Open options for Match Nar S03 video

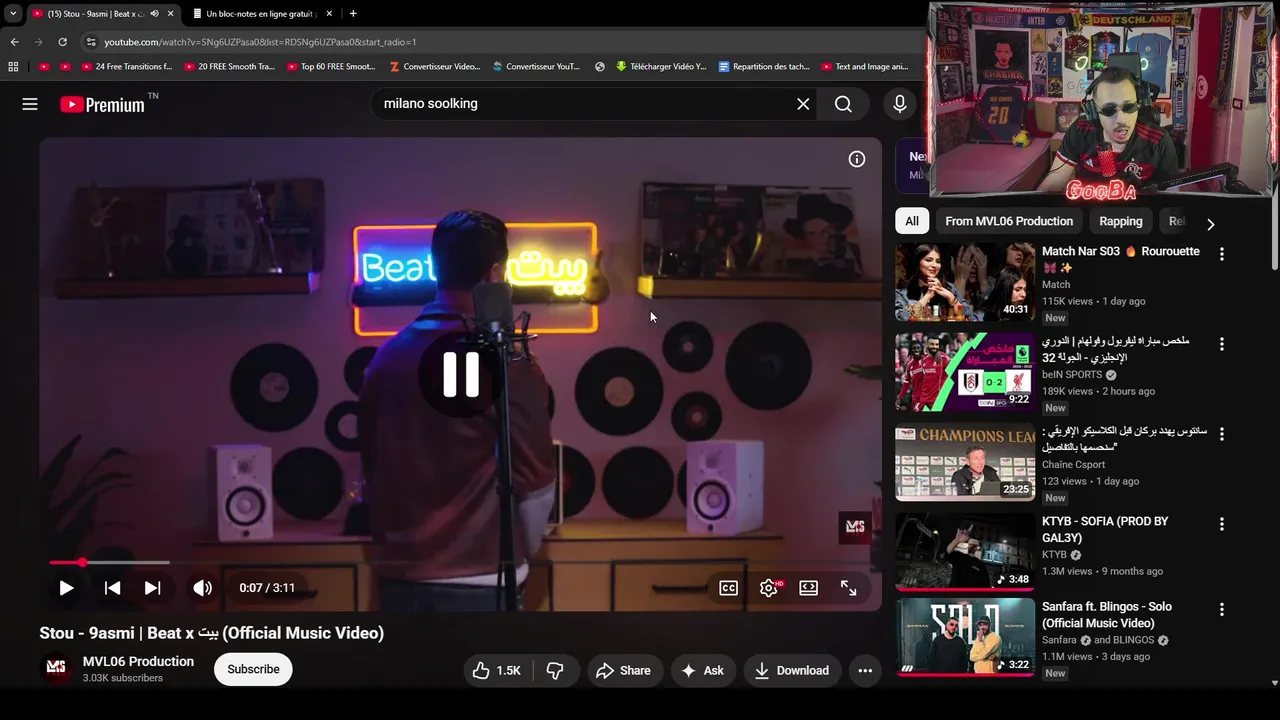[1221, 254]
